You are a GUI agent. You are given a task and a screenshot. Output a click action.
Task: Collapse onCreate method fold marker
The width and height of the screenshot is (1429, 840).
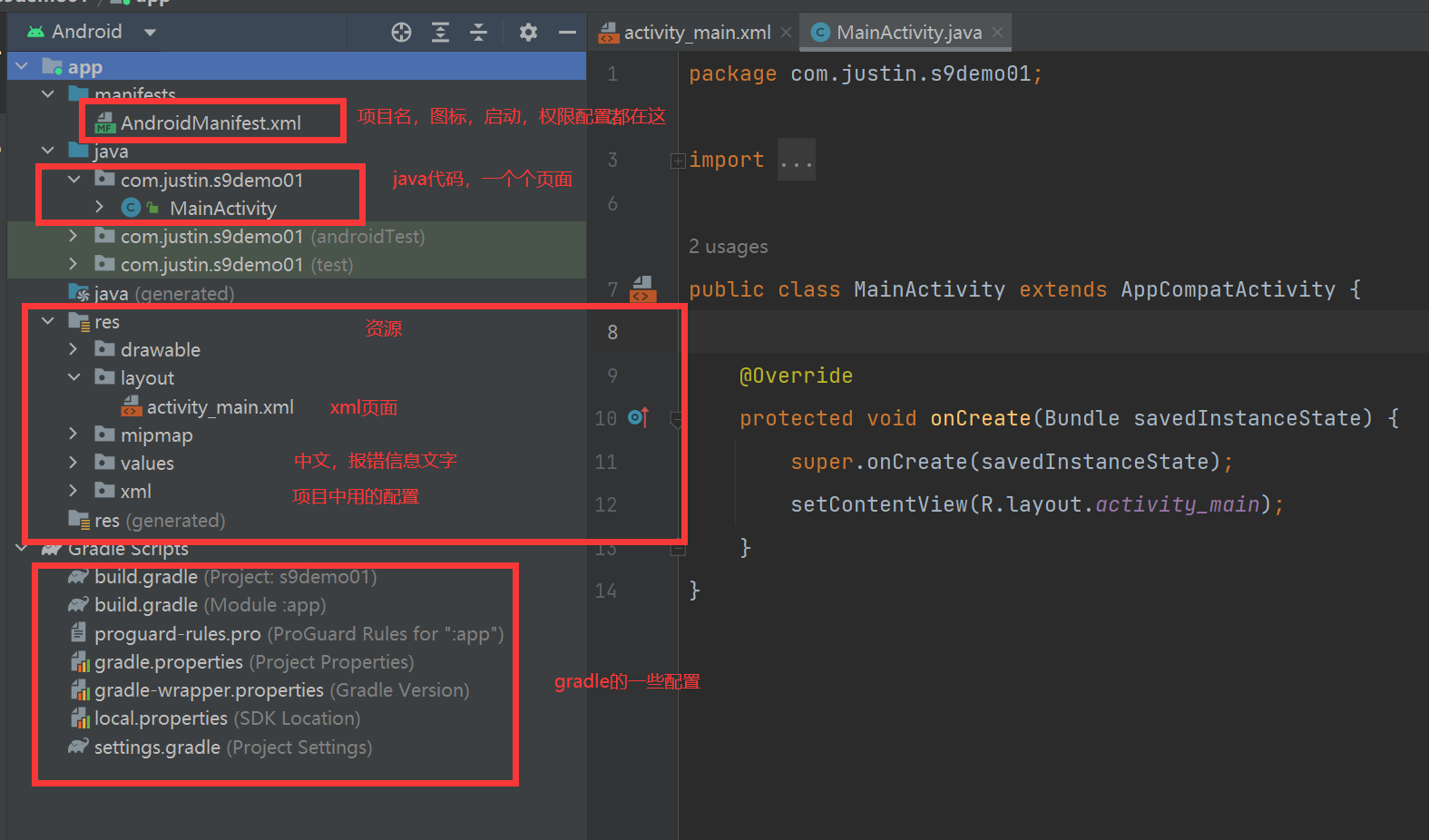point(677,419)
